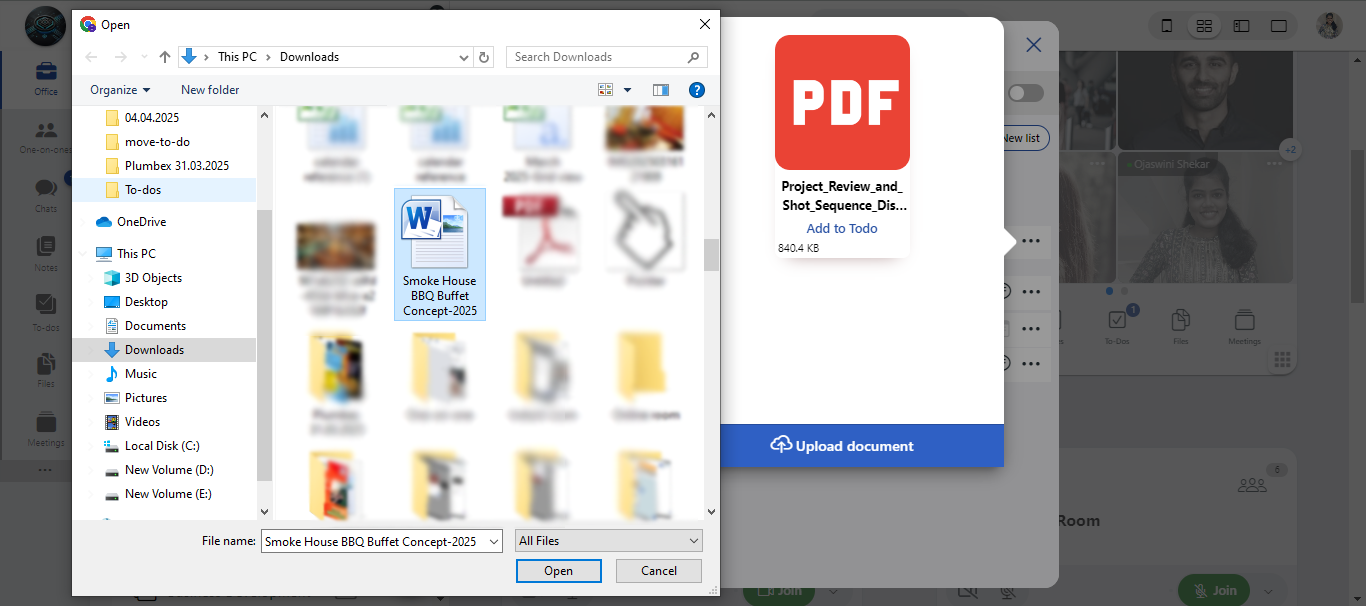This screenshot has height=606, width=1366.
Task: Click the Upload document button
Action: pyautogui.click(x=842, y=446)
